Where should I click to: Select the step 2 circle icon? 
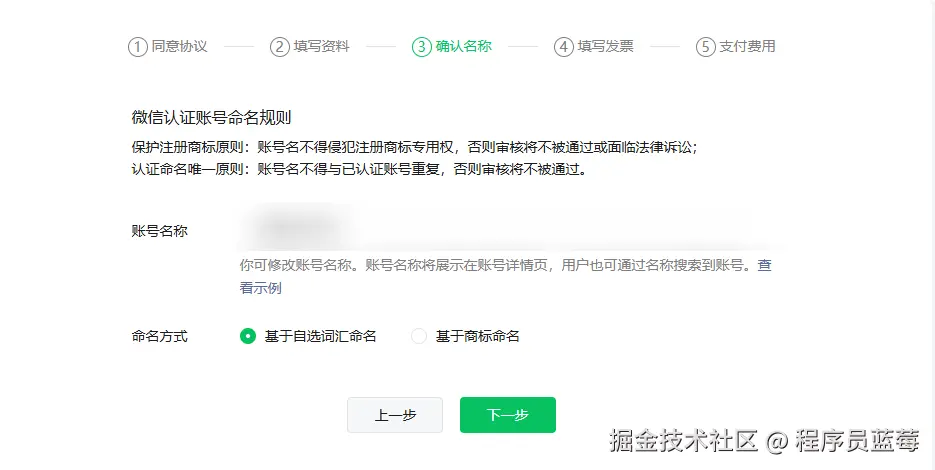[x=280, y=47]
